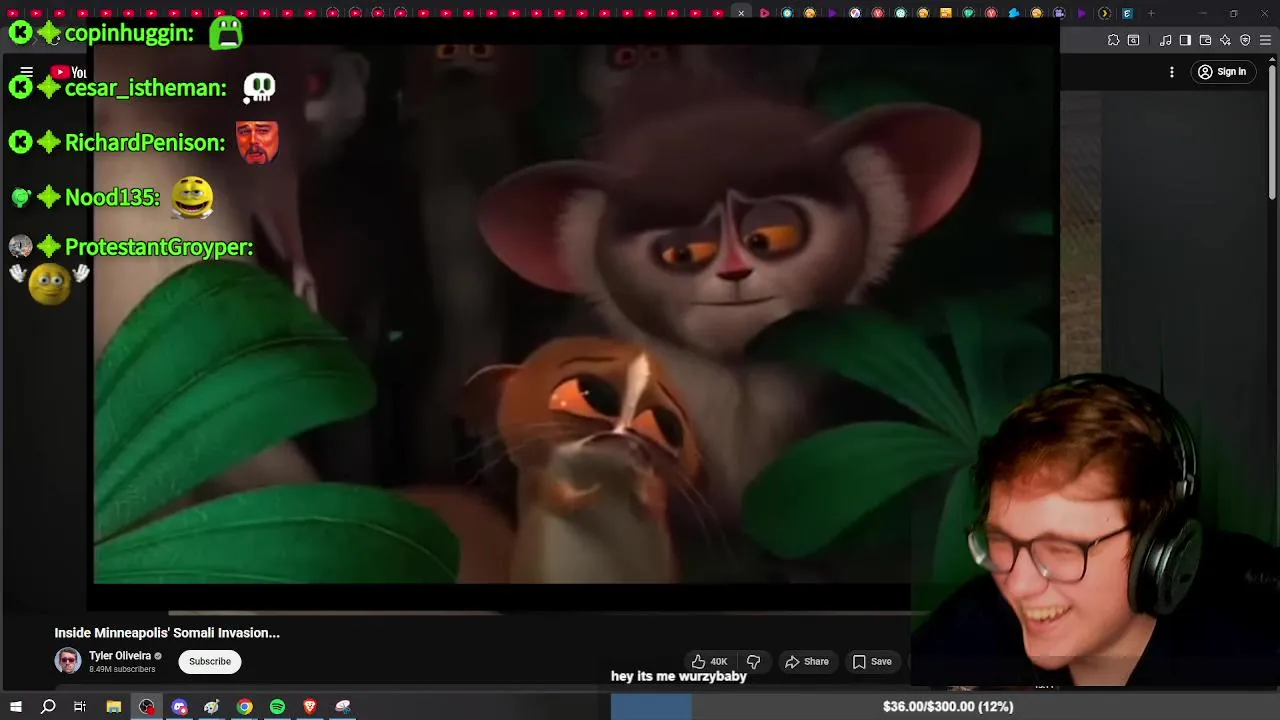Switch to the blue bird favicon tab

(x=1014, y=13)
